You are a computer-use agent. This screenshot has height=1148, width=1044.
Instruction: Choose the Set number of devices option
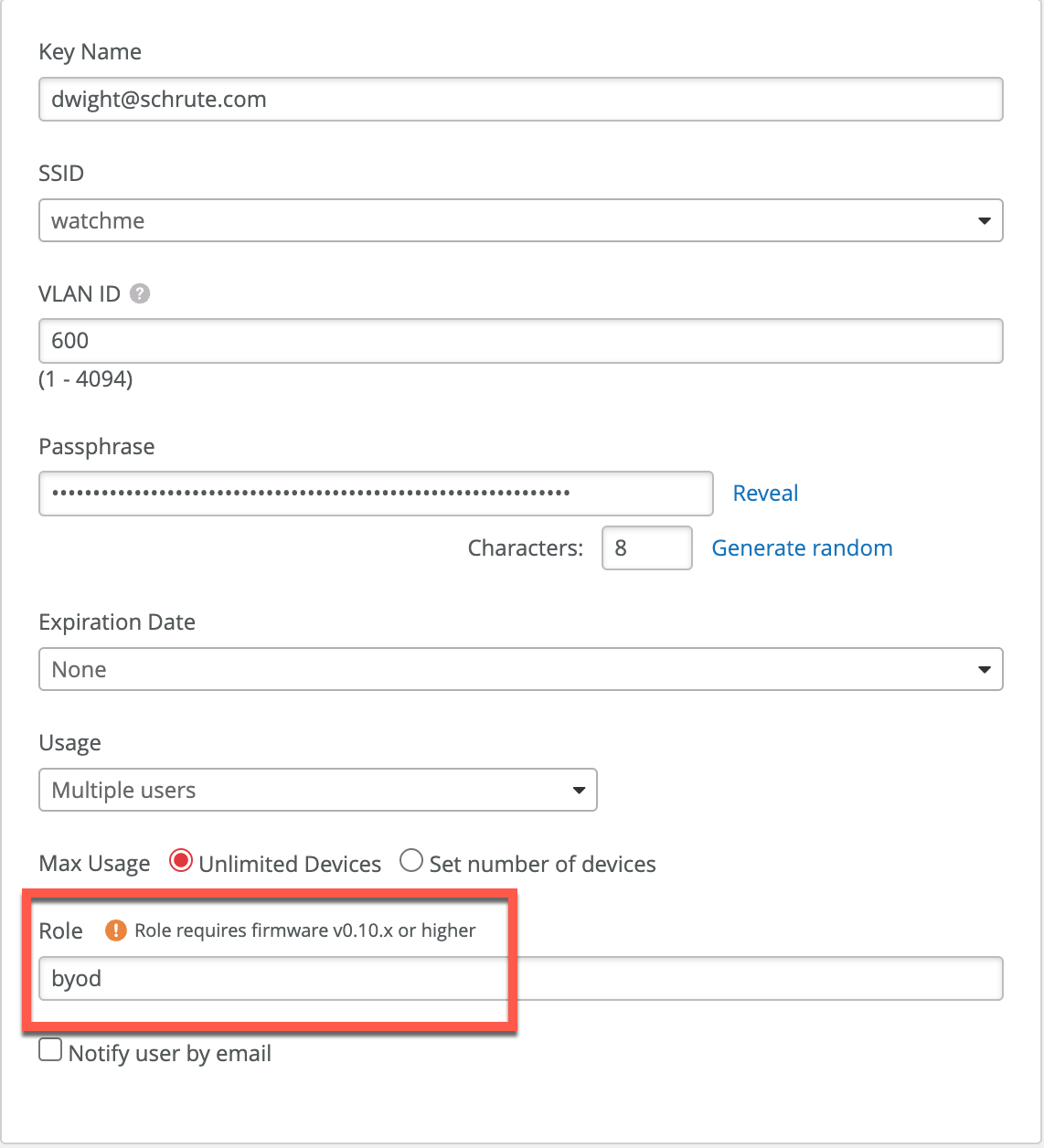click(412, 862)
